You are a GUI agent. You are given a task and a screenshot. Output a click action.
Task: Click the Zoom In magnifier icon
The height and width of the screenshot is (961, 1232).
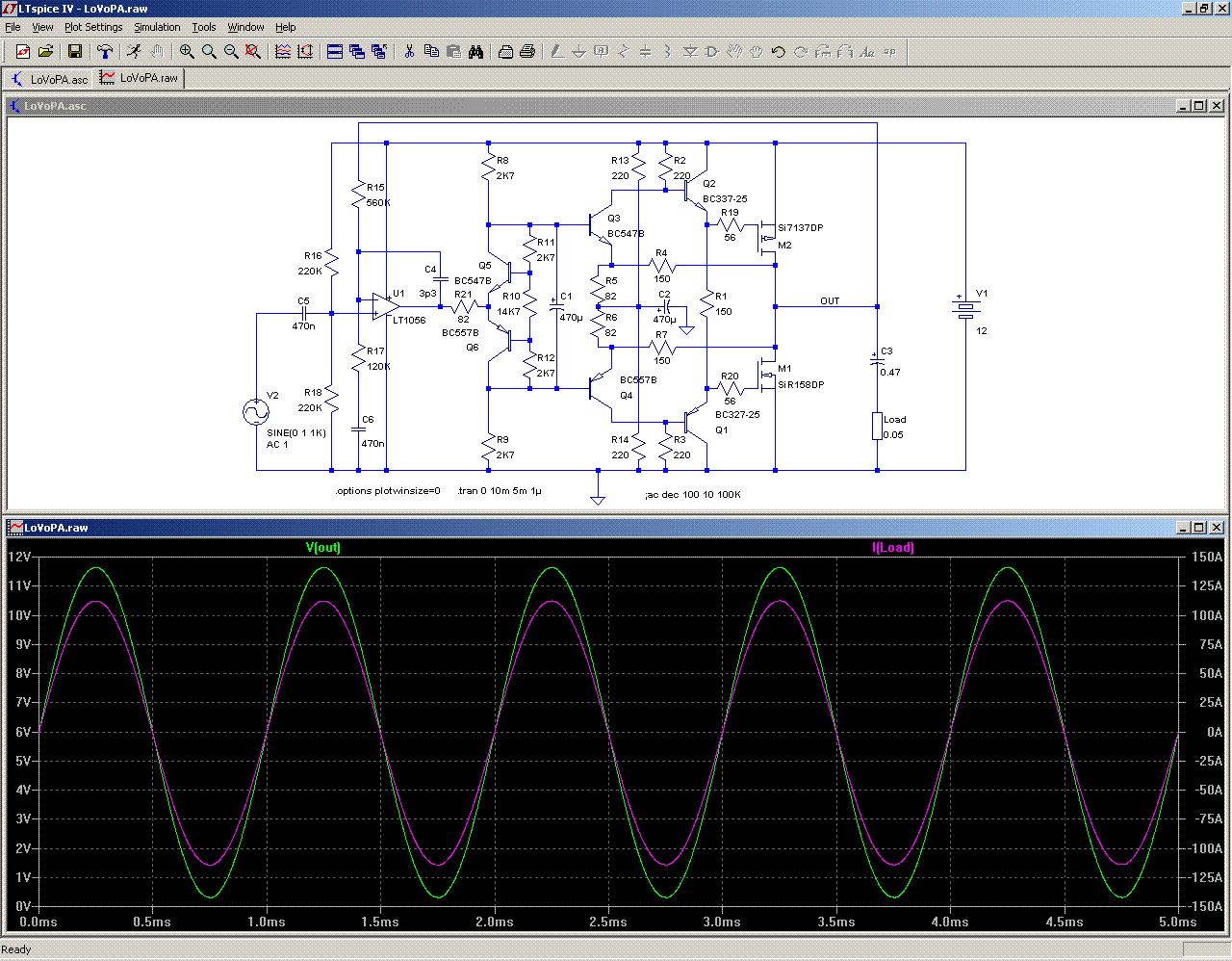187,52
